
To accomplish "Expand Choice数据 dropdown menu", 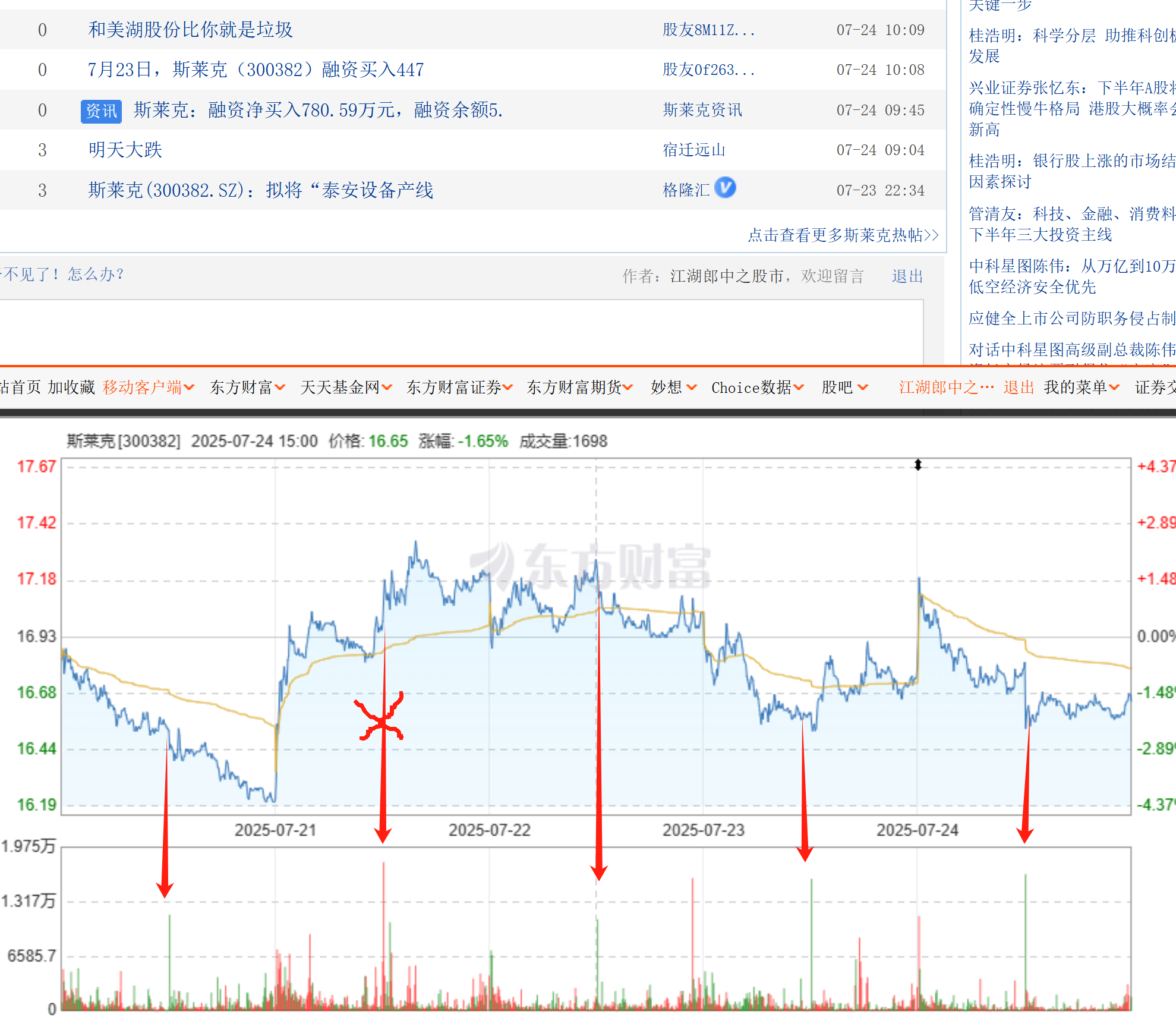I will [758, 388].
